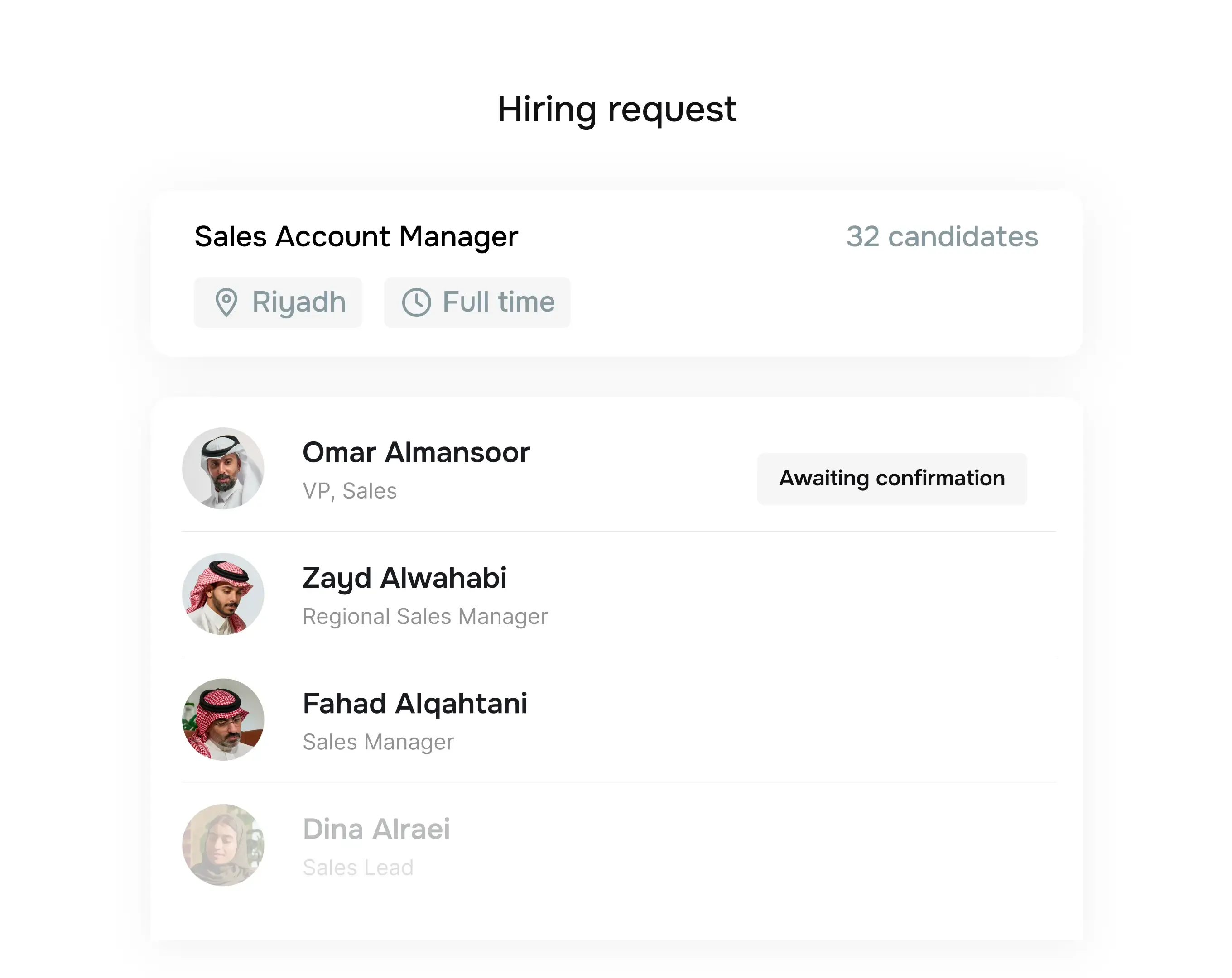
Task: Click the Sales Manager subtitle under Fahad
Action: pos(378,742)
